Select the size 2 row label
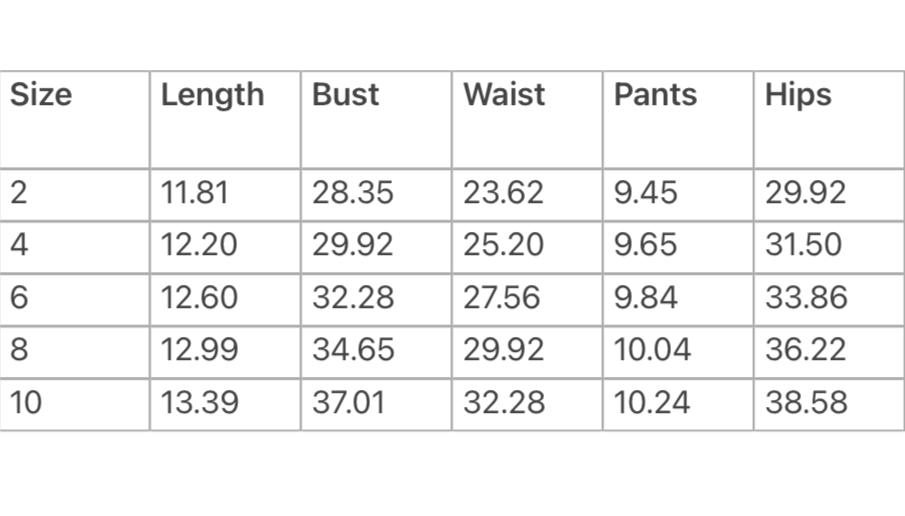Viewport: 905px width, 516px height. (18, 192)
